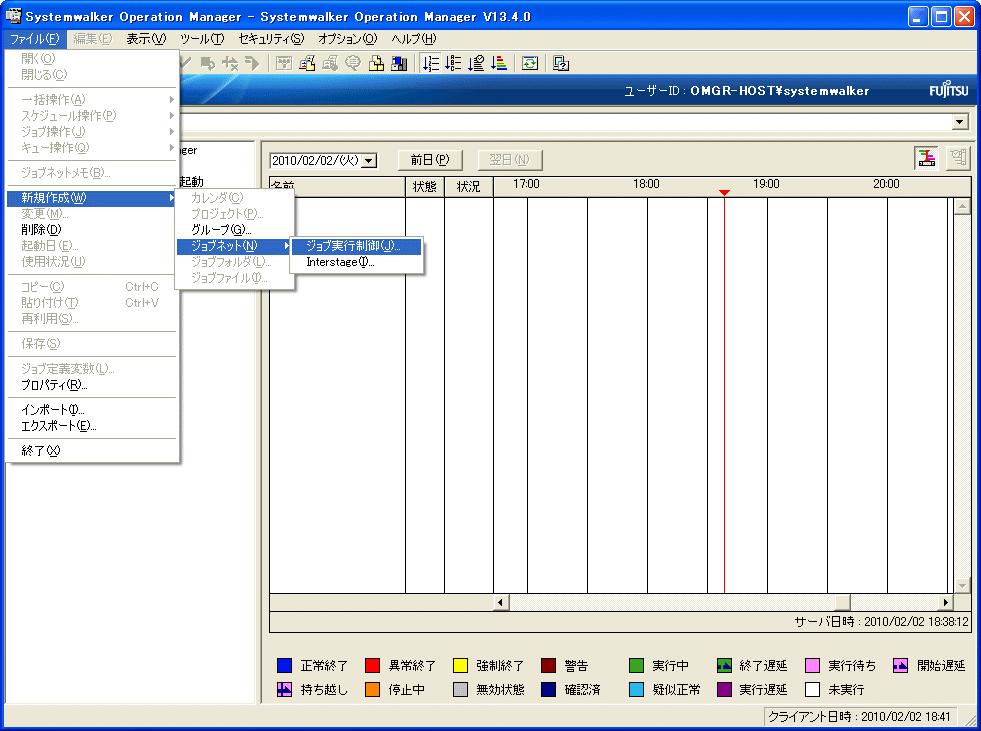Open the date dropdown showing 2010/02/02

[369, 160]
